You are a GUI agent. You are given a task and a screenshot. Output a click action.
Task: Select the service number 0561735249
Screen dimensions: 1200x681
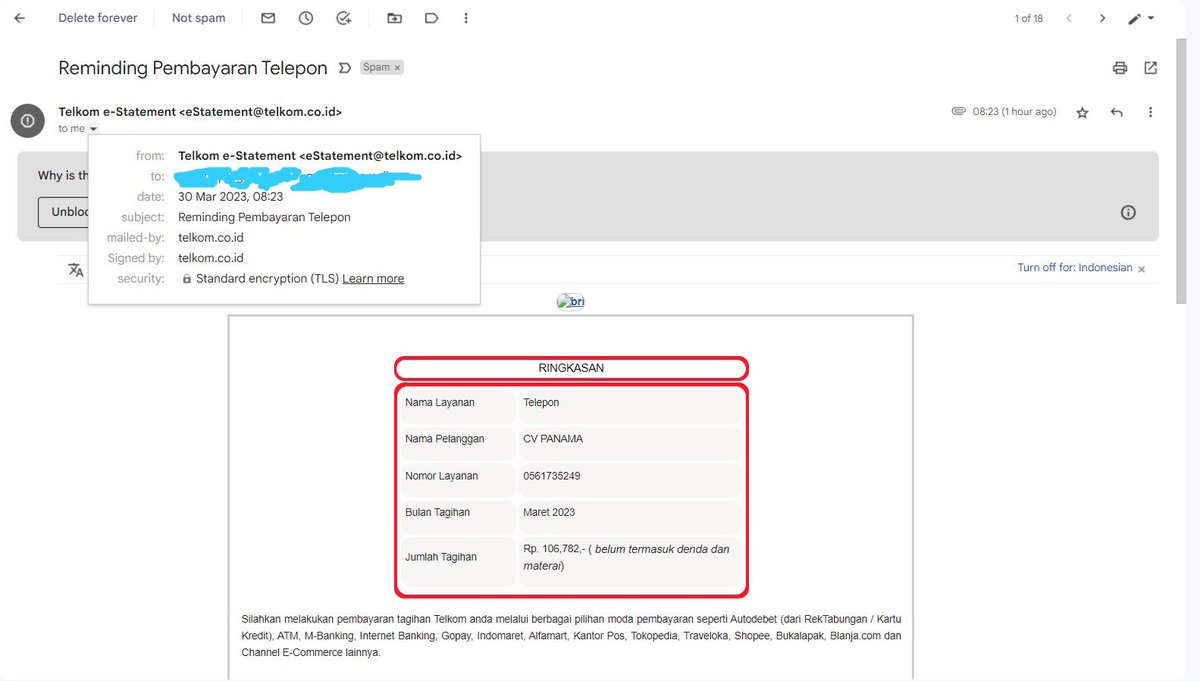pyautogui.click(x=551, y=476)
